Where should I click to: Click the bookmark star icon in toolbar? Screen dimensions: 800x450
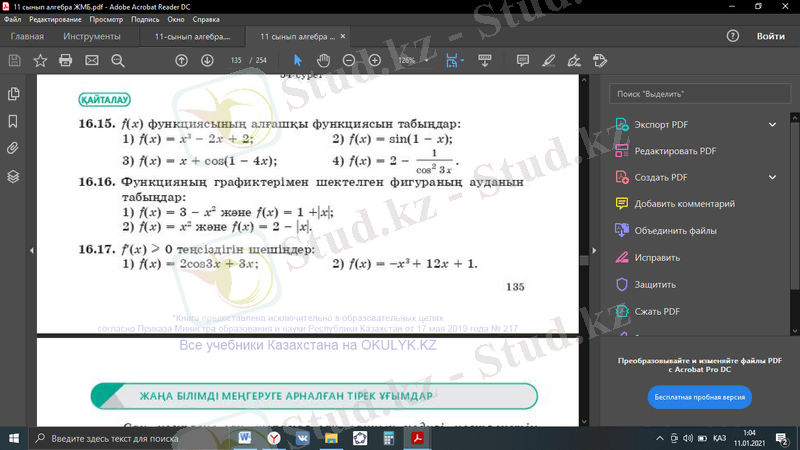tap(40, 60)
